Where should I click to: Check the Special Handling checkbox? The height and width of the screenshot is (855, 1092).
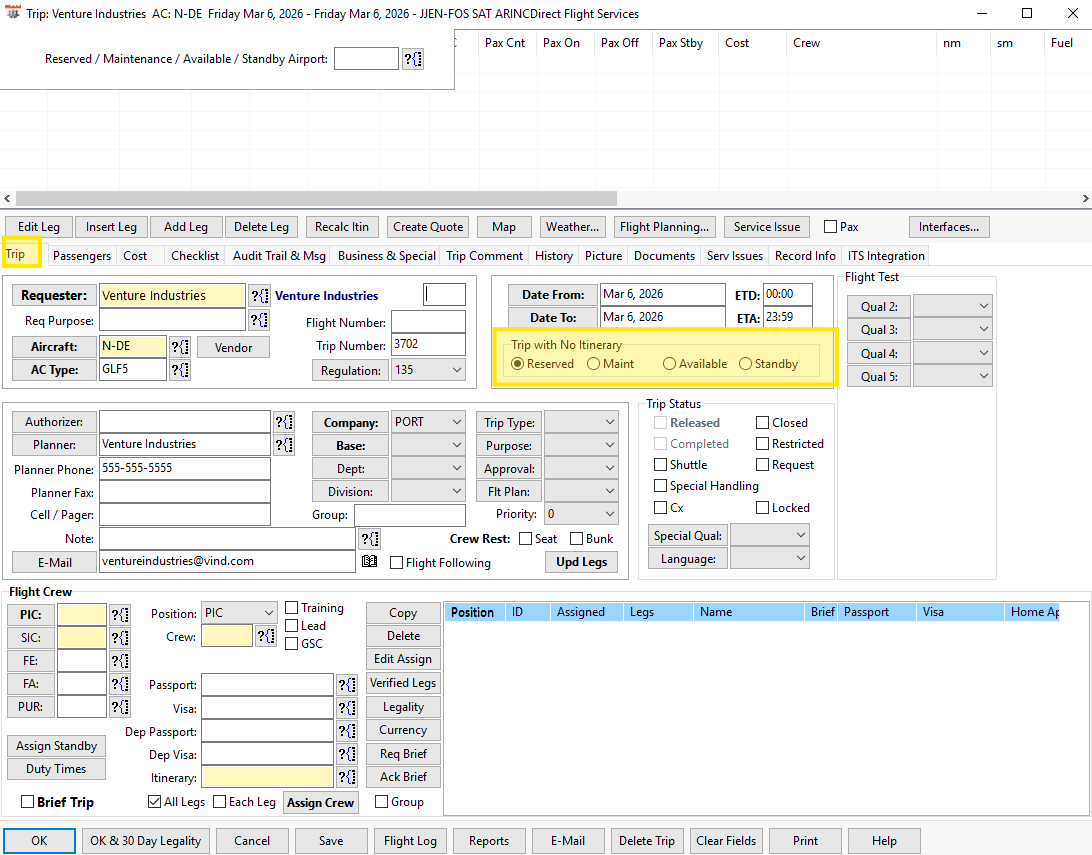tap(661, 486)
